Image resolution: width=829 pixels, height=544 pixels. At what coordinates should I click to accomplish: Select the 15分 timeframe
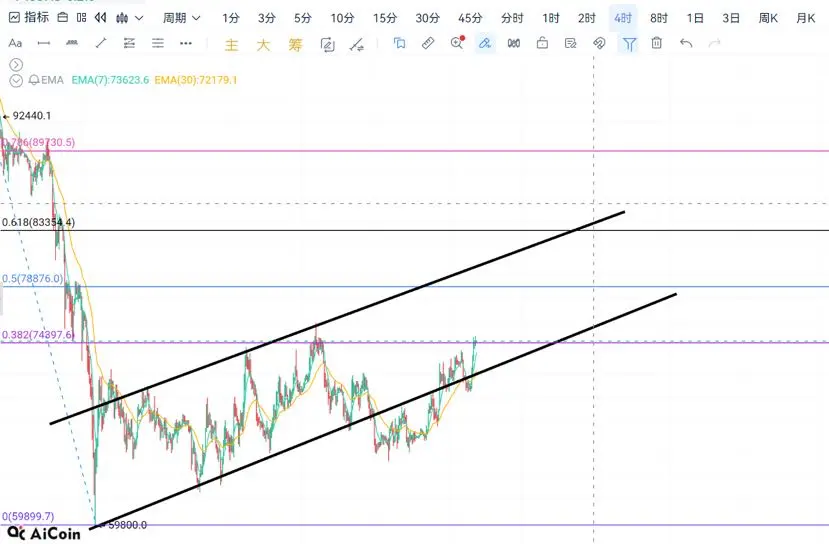(384, 18)
